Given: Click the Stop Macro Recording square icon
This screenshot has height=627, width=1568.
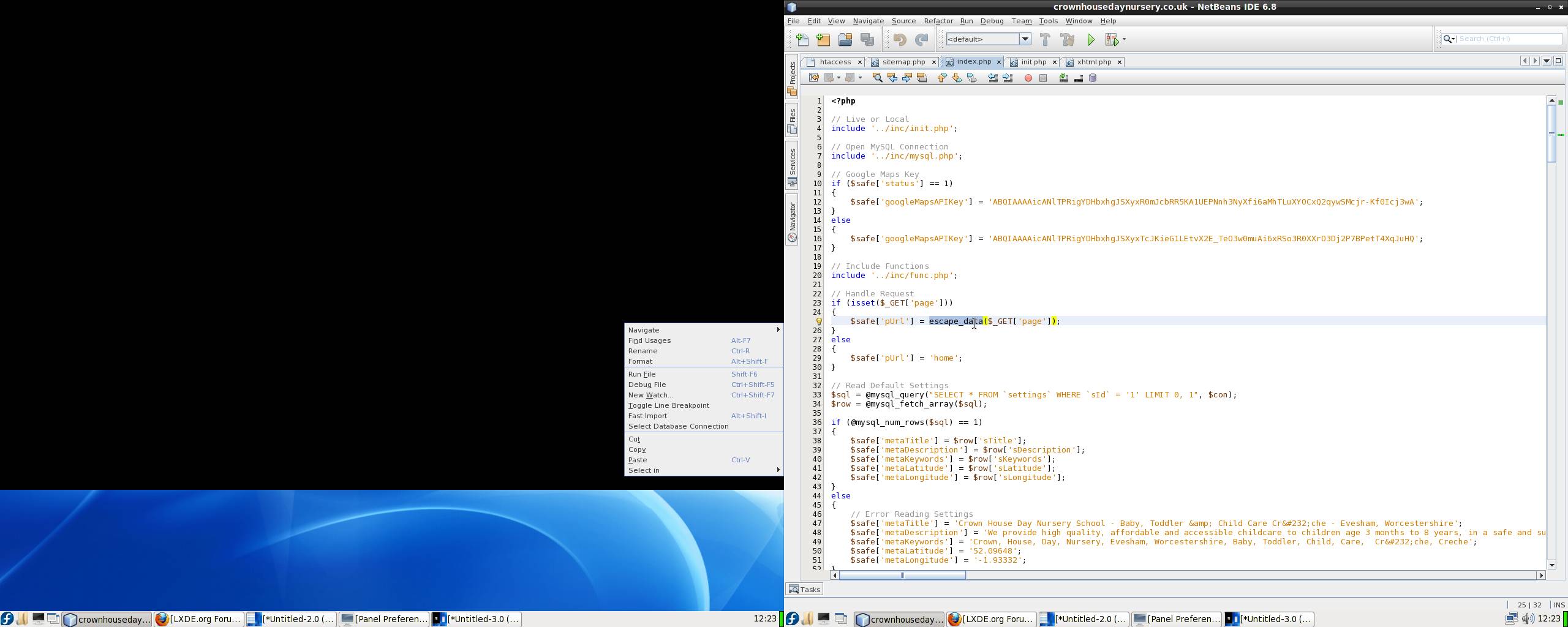Looking at the screenshot, I should point(1043,78).
